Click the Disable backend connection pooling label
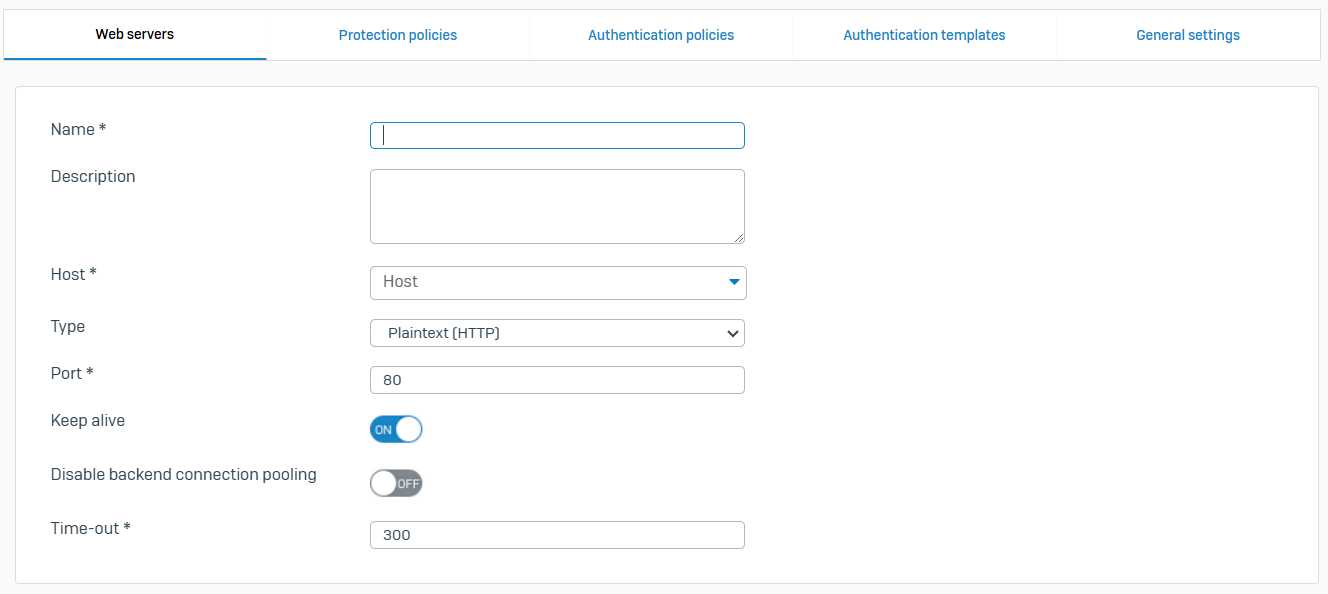The height and width of the screenshot is (594, 1328). [183, 475]
